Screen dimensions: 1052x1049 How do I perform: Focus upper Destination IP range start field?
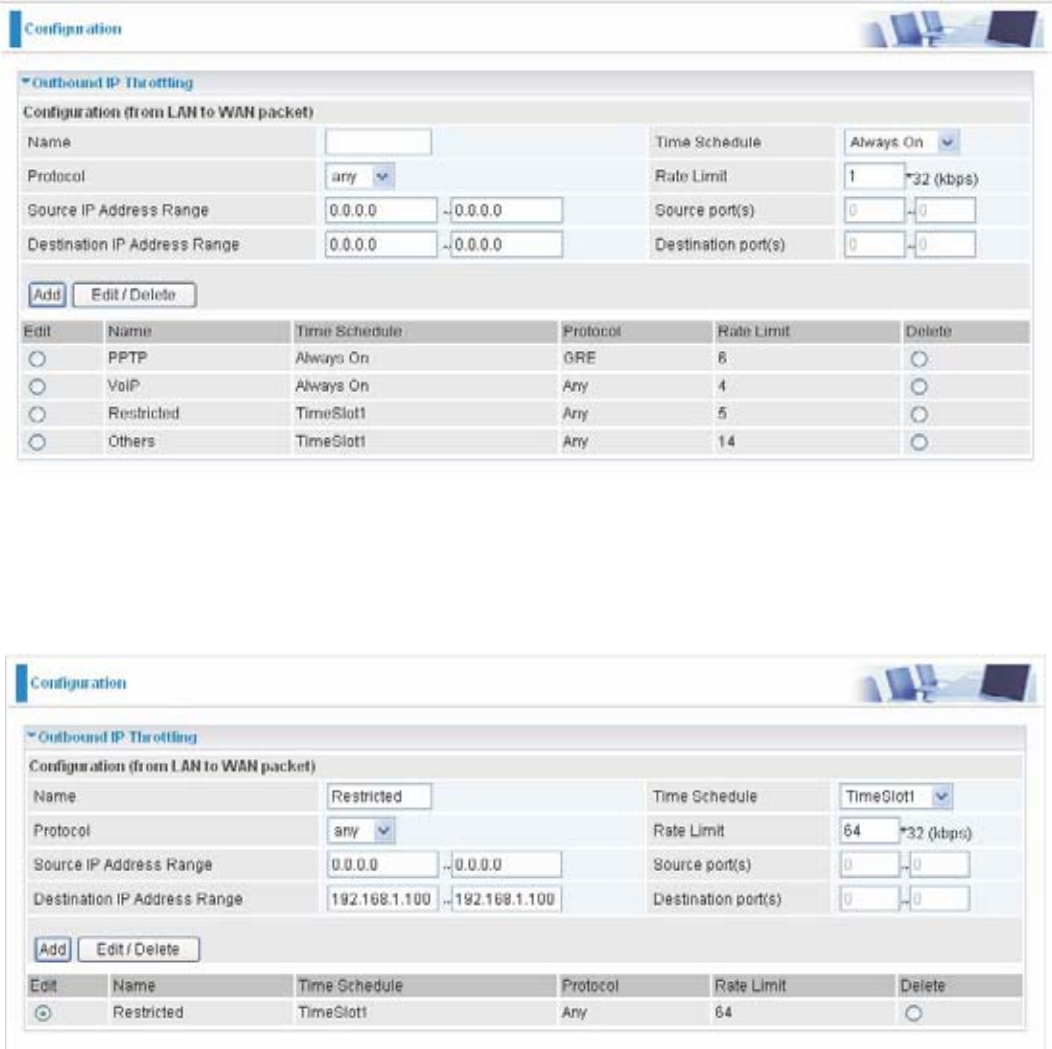point(381,244)
